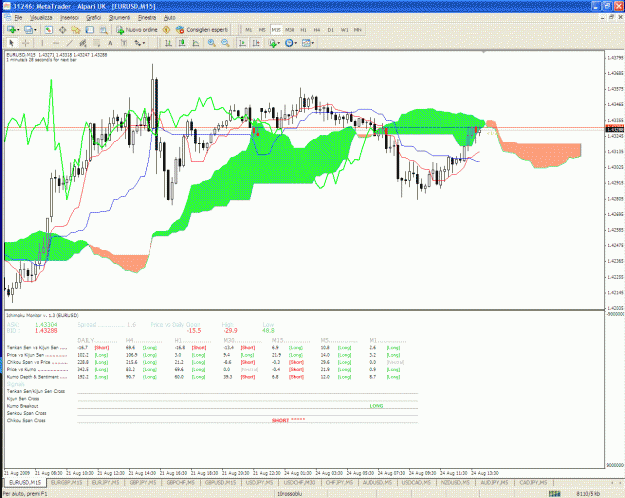The width and height of the screenshot is (625, 498).
Task: Switch chart to Candlesticks style
Action: coord(182,43)
